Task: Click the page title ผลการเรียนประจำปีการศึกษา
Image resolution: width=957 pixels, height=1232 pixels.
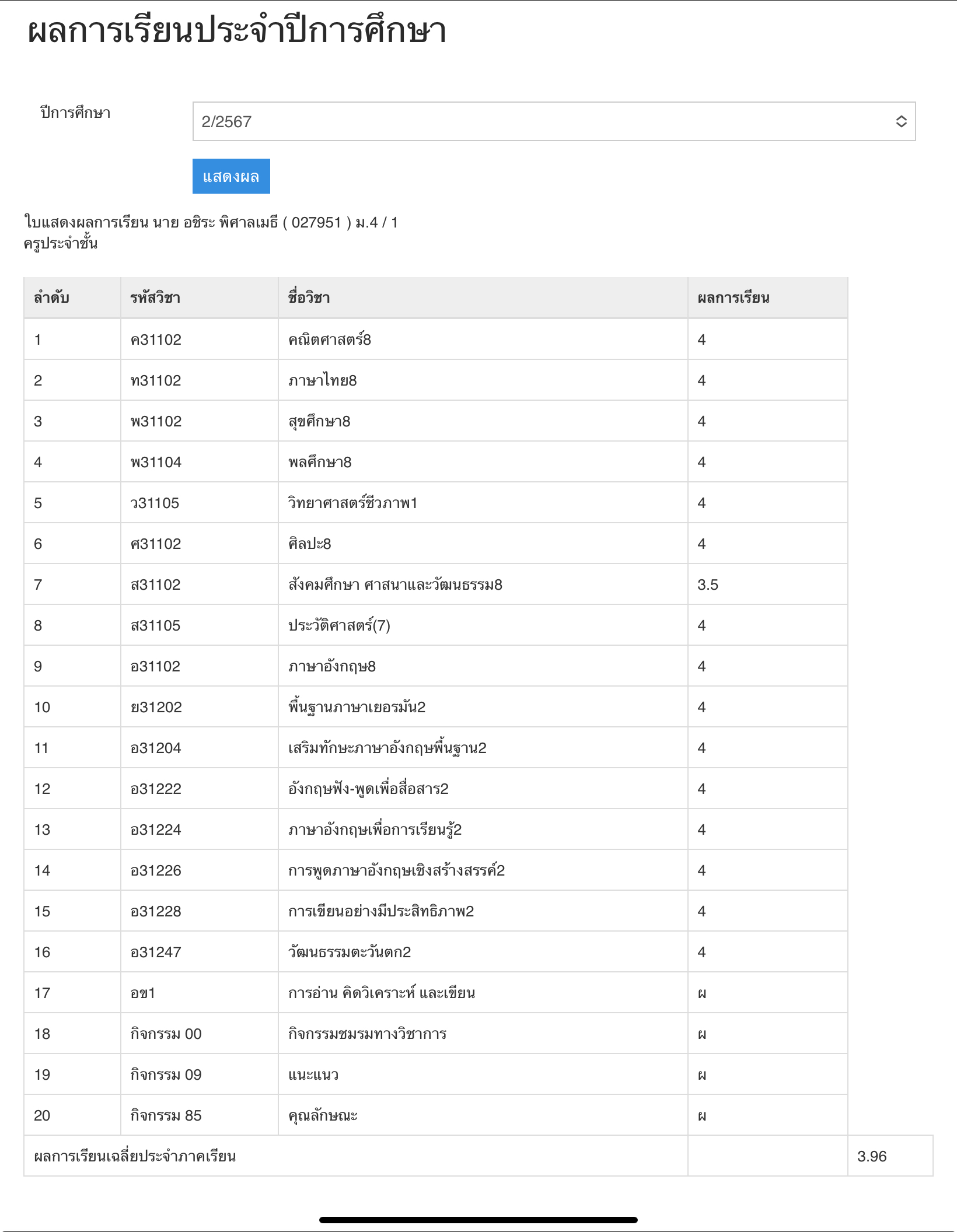Action: coord(237,30)
